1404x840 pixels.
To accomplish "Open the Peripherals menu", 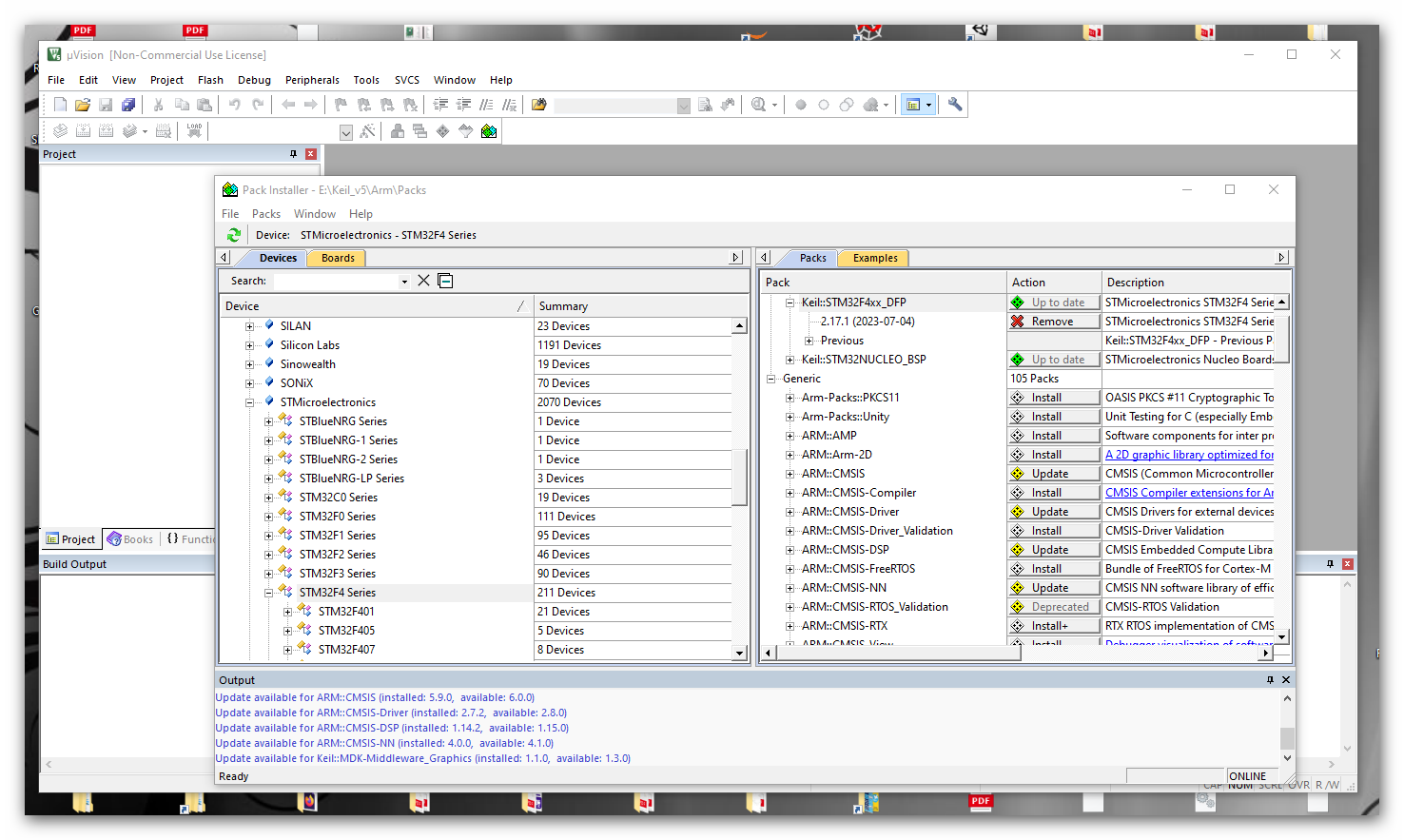I will pyautogui.click(x=312, y=80).
